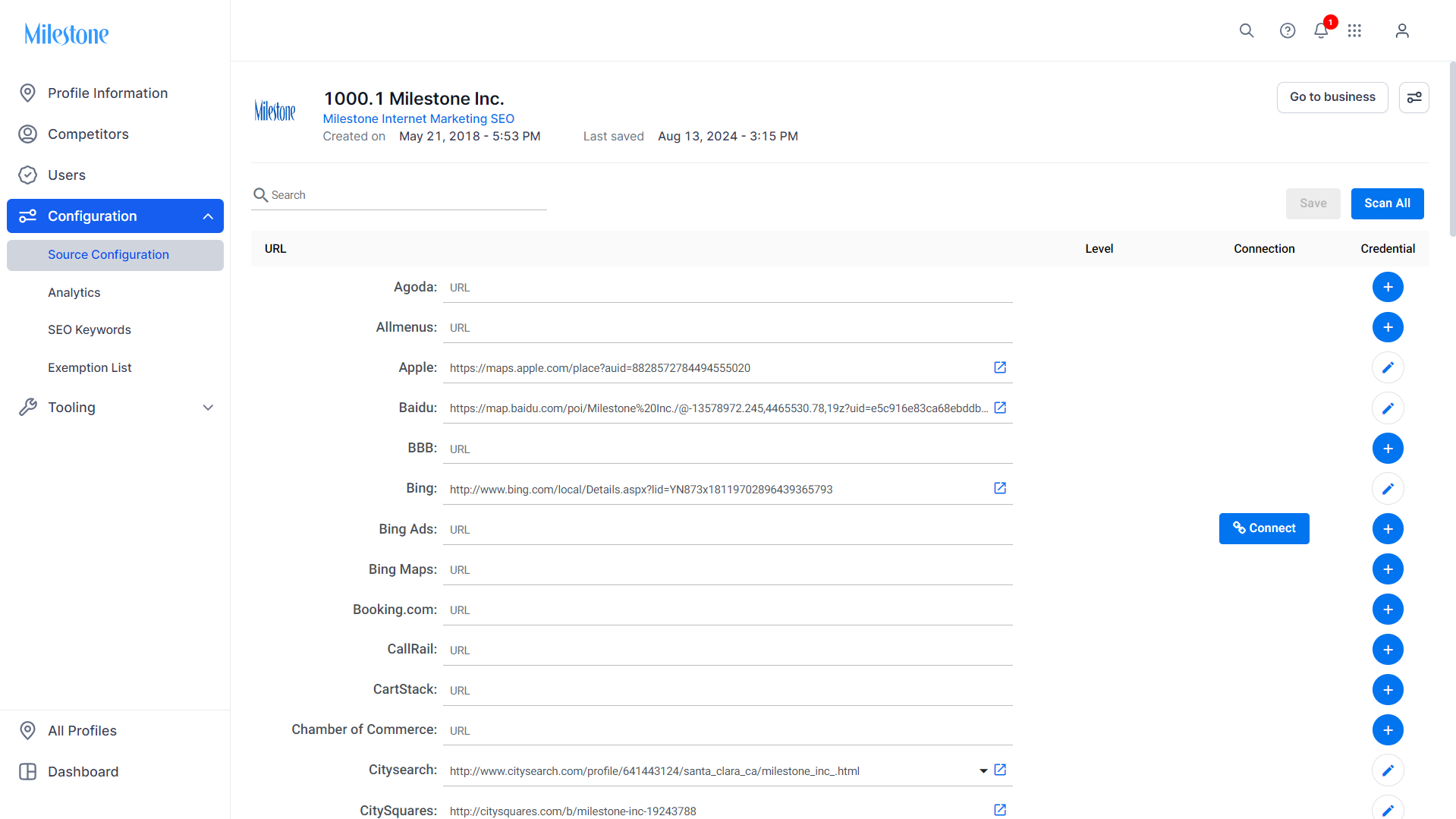Collapse the Configuration menu section

(208, 216)
